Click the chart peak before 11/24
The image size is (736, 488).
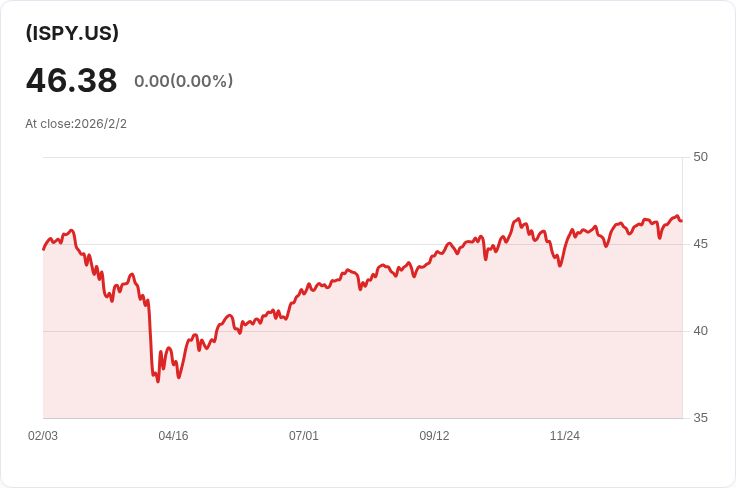(x=518, y=219)
